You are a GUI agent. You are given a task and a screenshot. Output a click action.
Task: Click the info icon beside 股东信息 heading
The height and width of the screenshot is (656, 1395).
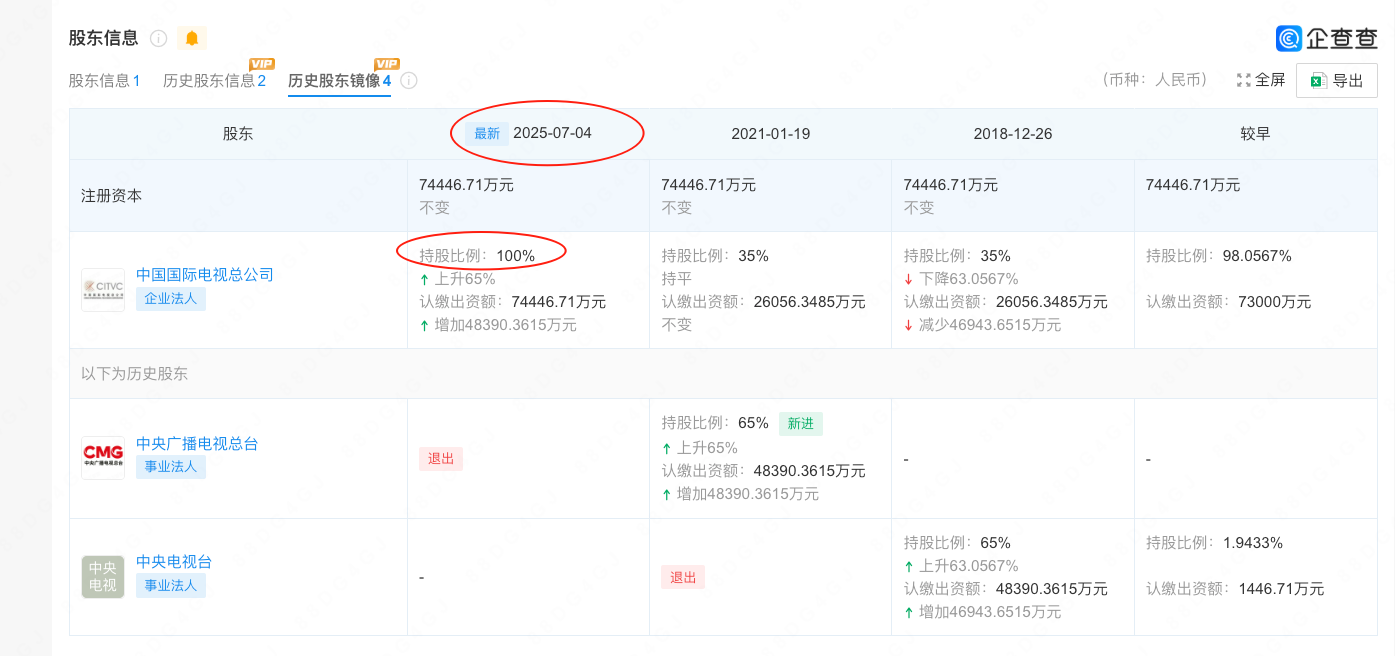(x=158, y=38)
